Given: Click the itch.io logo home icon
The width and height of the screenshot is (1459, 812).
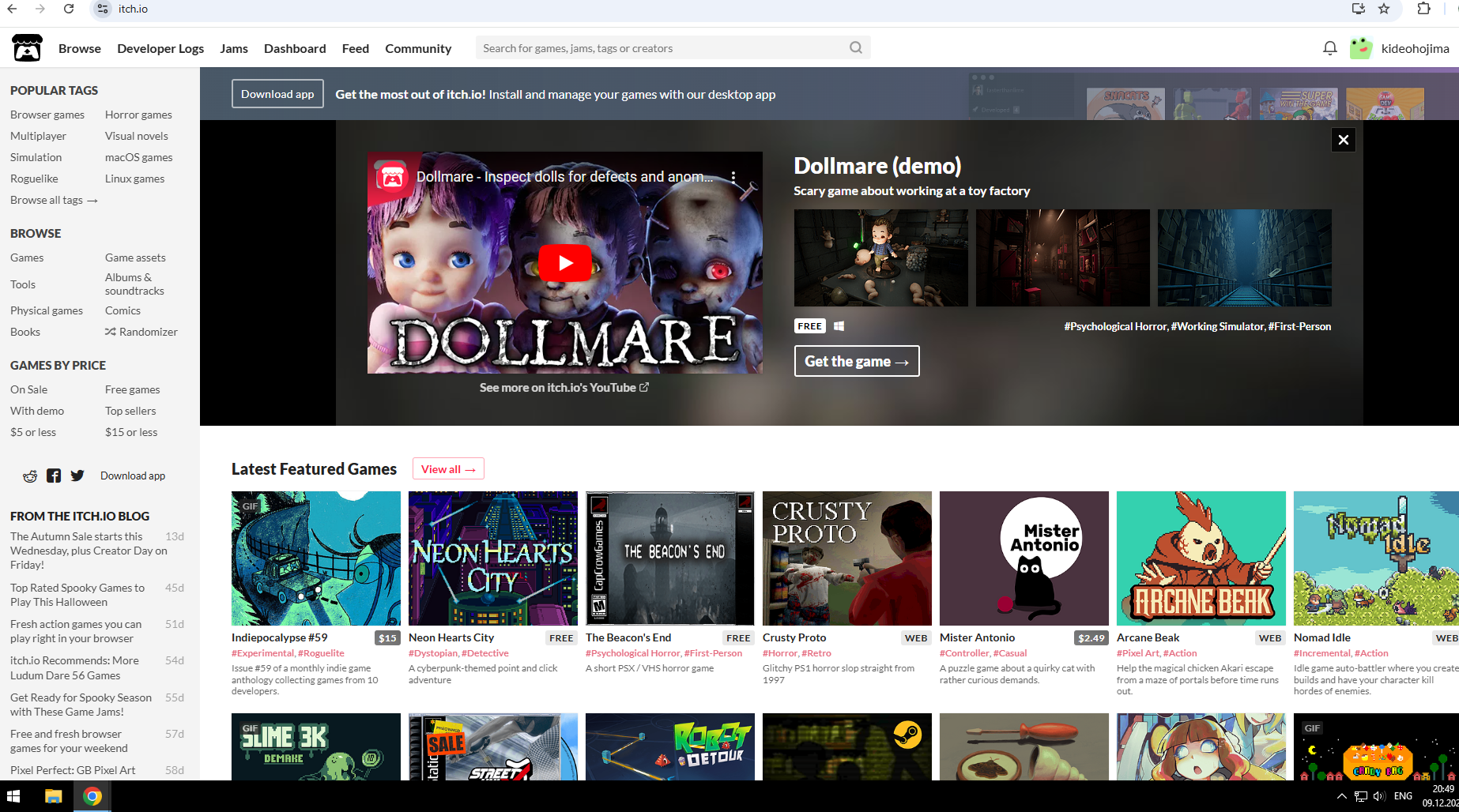Looking at the screenshot, I should (x=28, y=48).
